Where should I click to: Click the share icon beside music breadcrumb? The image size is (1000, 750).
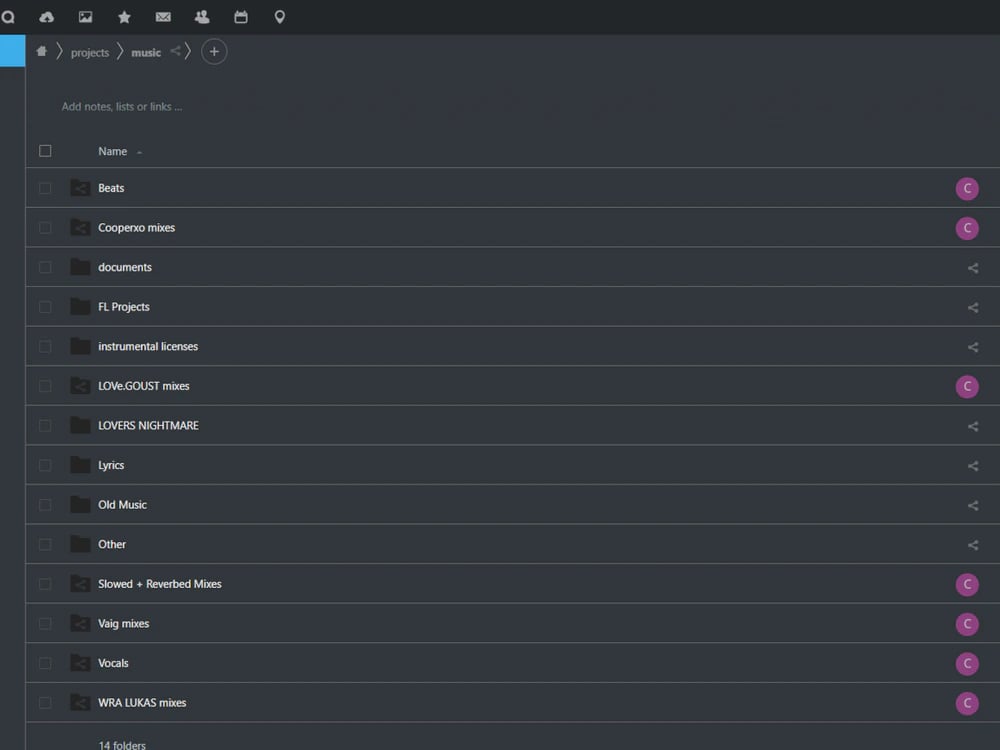click(x=175, y=51)
